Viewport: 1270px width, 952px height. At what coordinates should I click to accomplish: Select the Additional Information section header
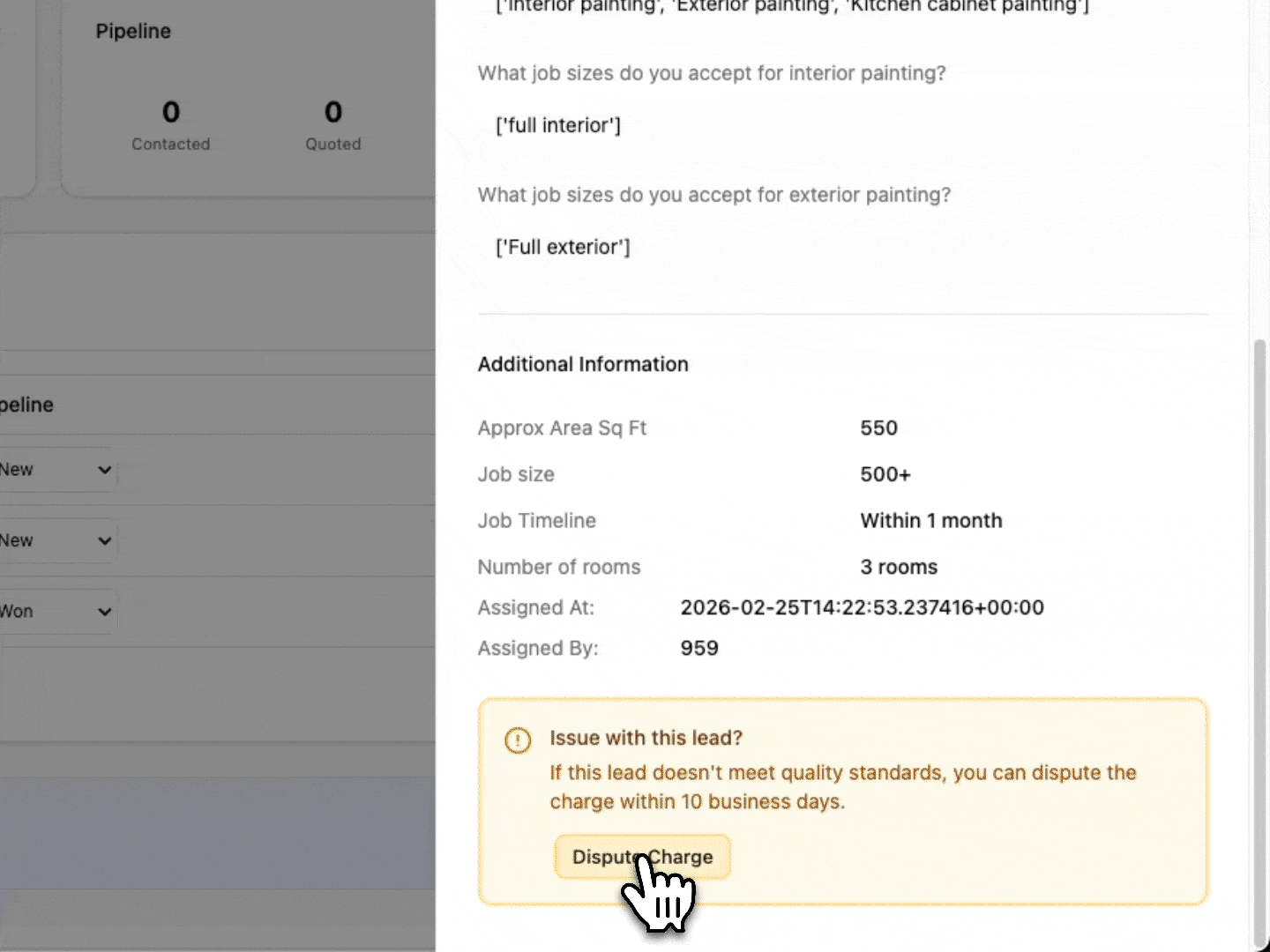(582, 364)
